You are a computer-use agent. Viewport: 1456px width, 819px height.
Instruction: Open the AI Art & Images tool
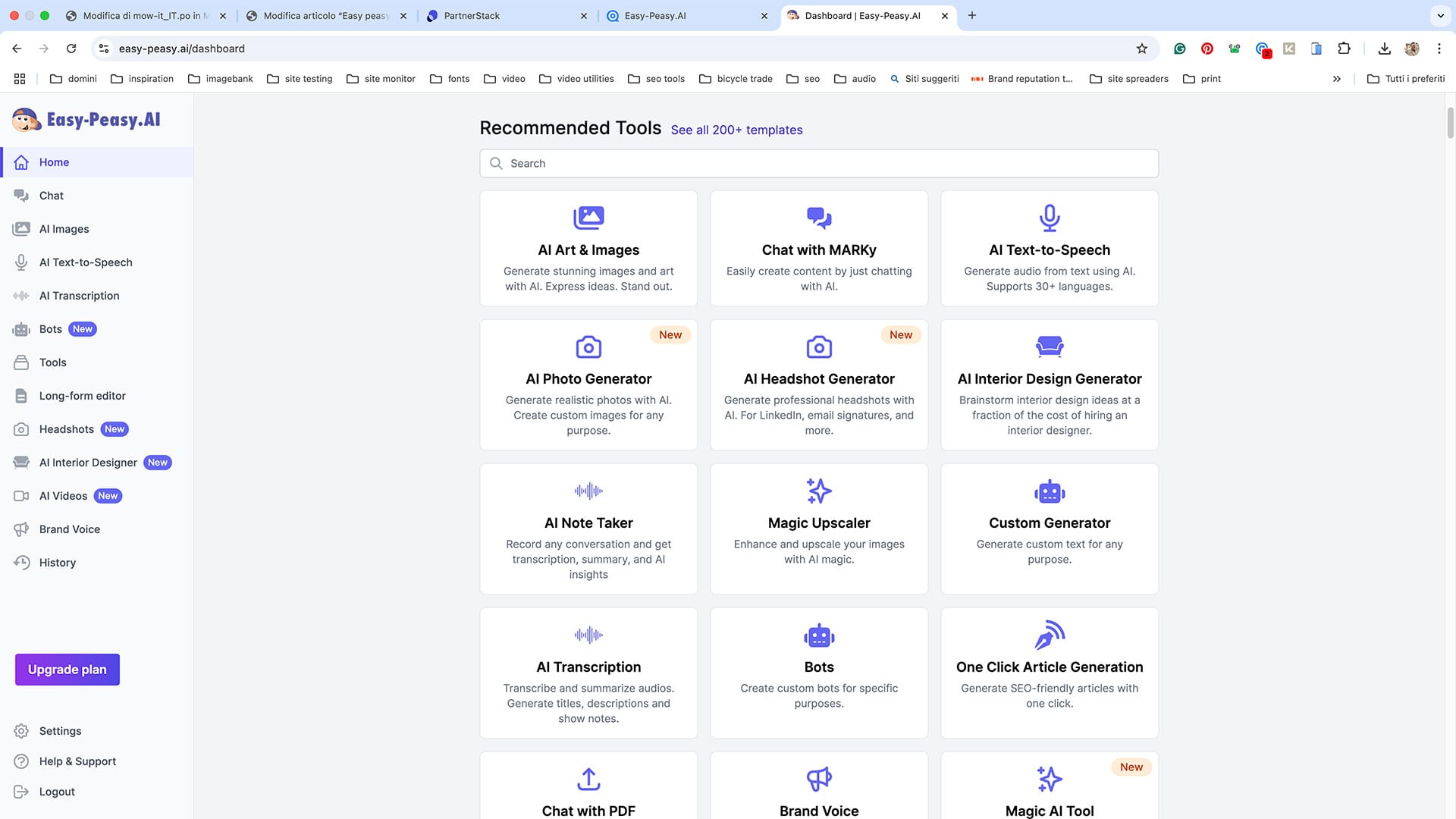pos(588,248)
